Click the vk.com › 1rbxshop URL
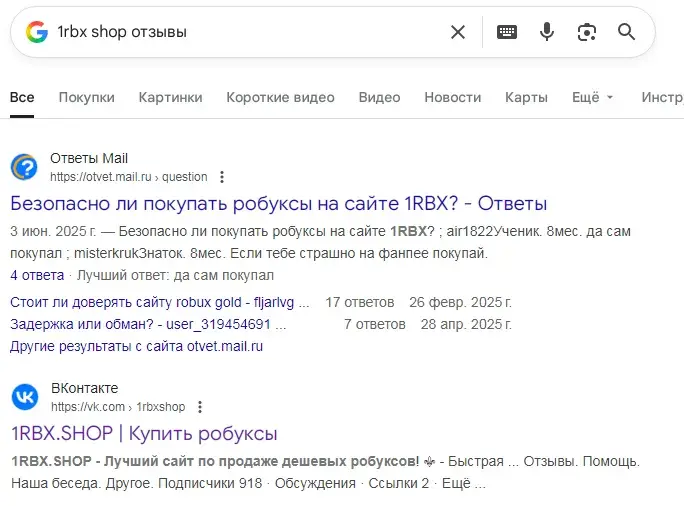The height and width of the screenshot is (506, 684). coord(118,407)
